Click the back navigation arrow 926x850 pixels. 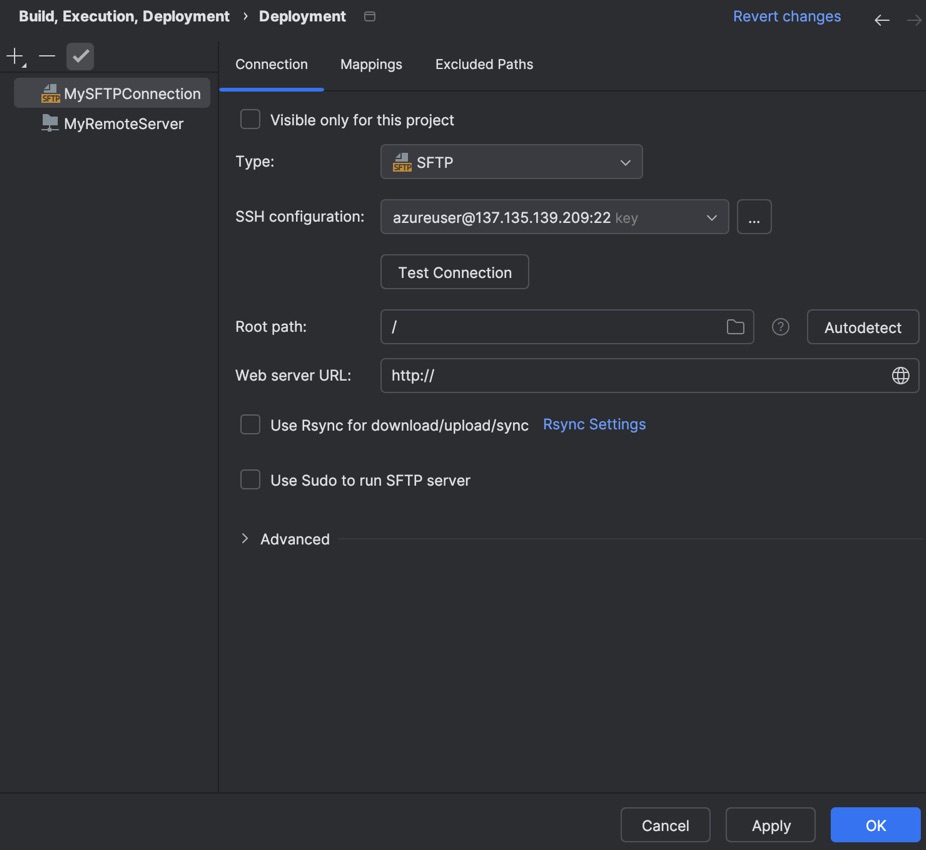coord(881,18)
